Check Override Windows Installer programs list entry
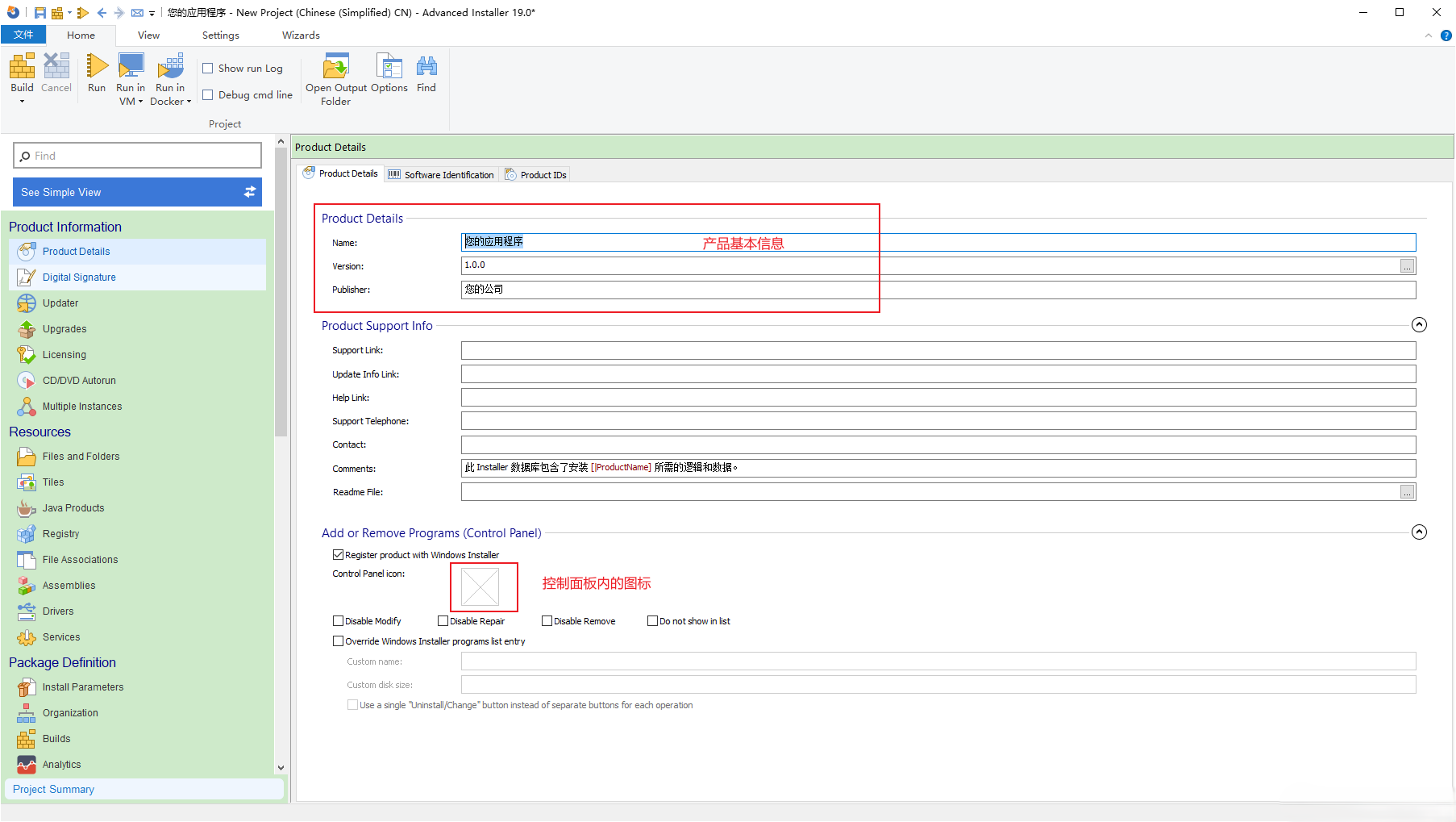The width and height of the screenshot is (1456, 822). tap(339, 641)
